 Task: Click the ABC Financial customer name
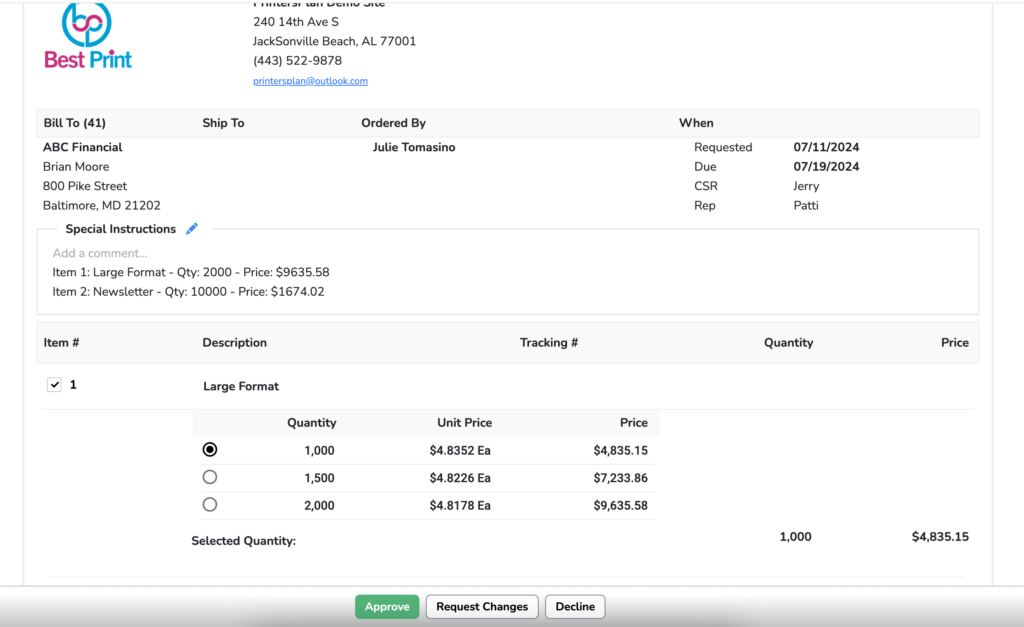[x=82, y=147]
